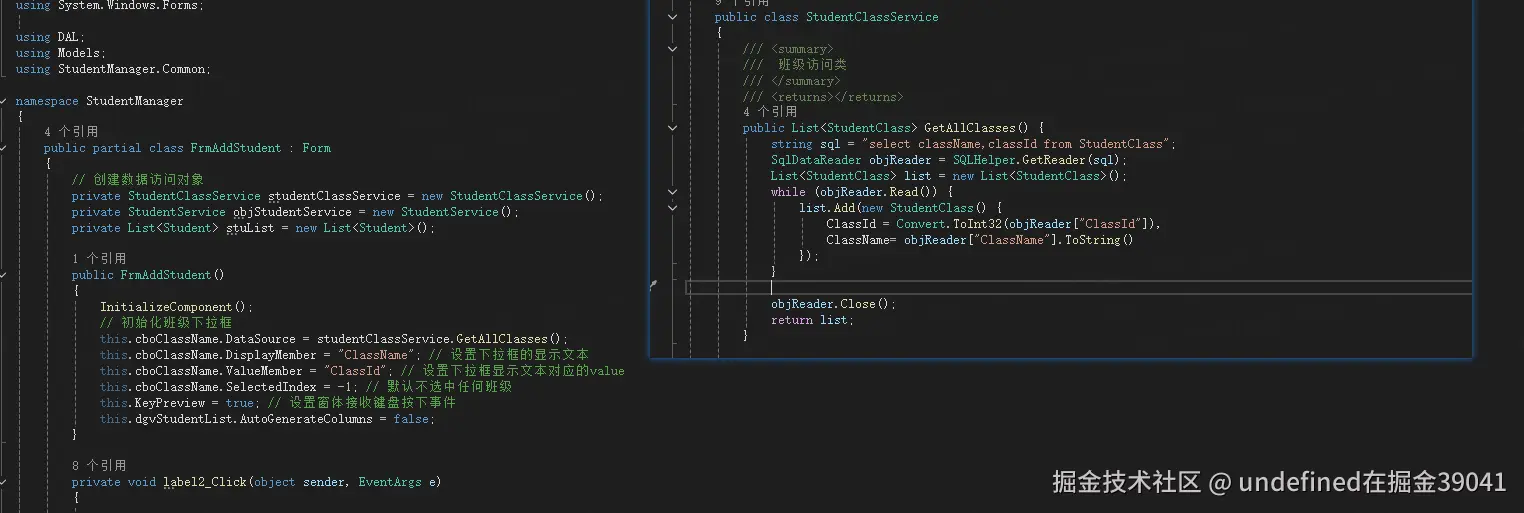Click the '班级访问类' summary comment
This screenshot has width=1524, height=513.
[812, 65]
